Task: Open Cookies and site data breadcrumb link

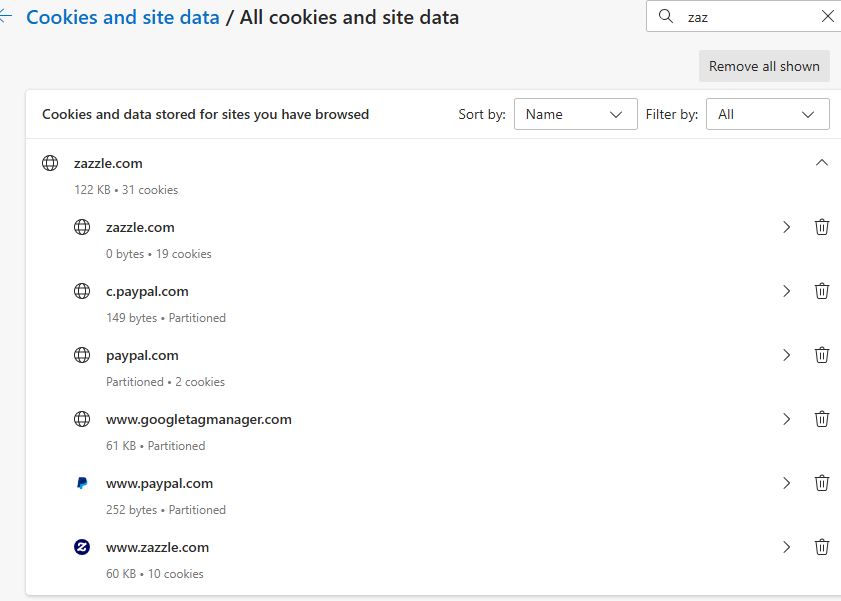Action: point(123,17)
